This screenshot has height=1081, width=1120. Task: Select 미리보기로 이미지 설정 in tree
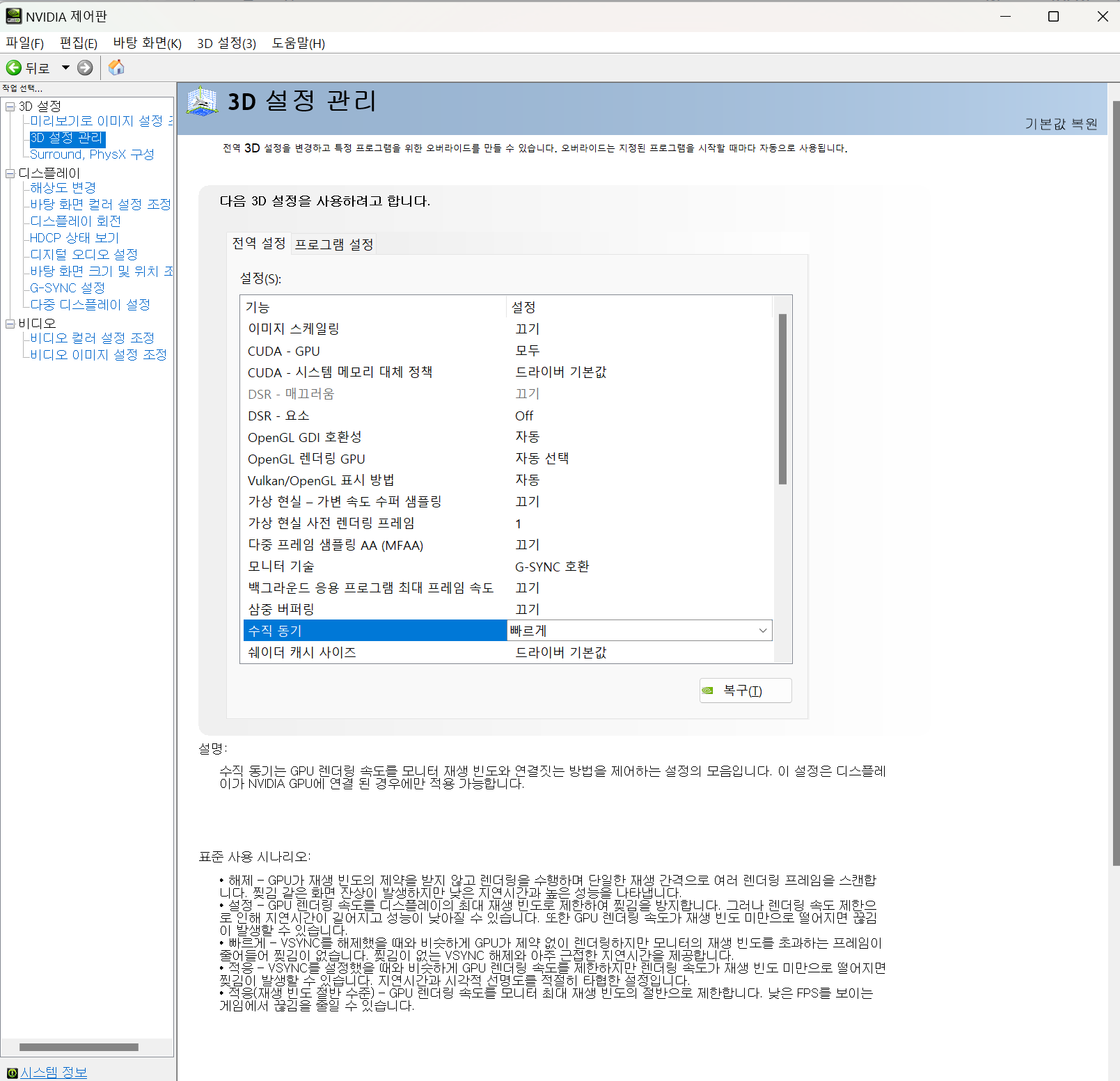(x=101, y=121)
